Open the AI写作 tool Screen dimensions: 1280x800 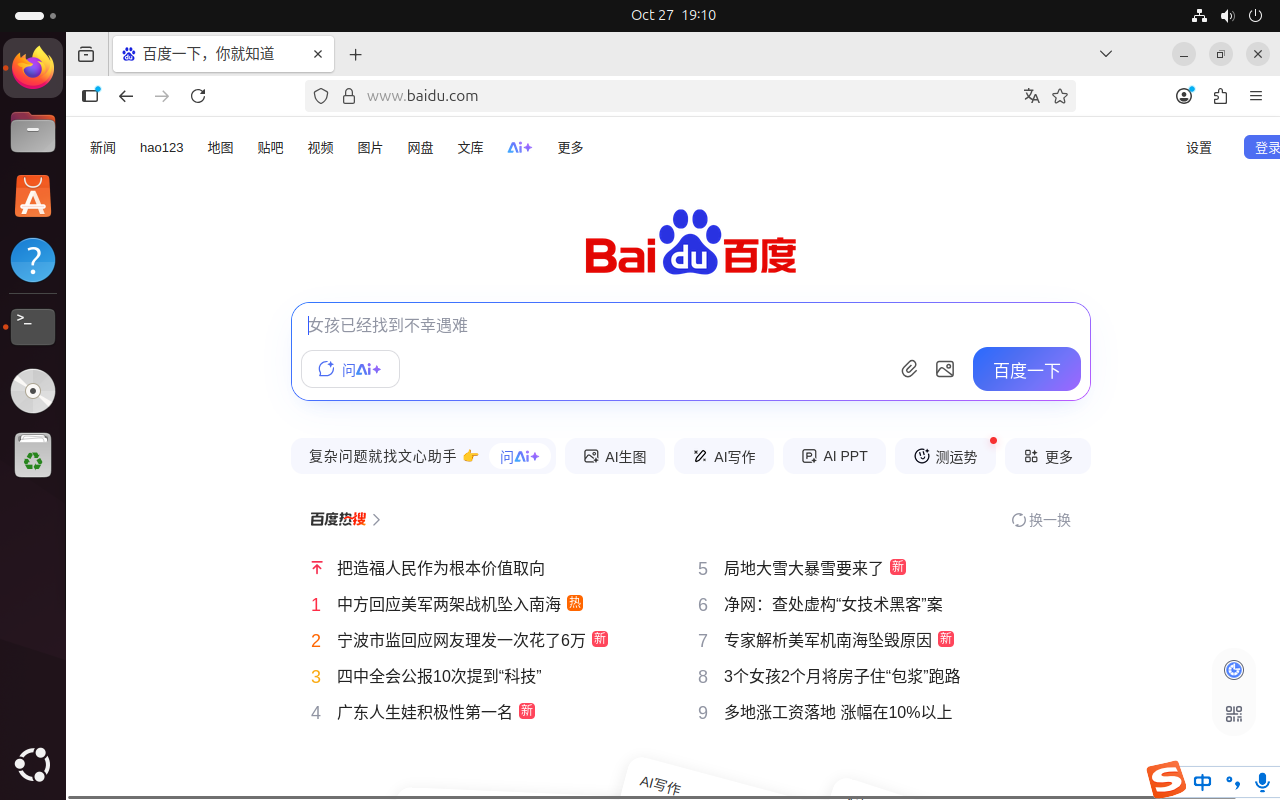(724, 456)
